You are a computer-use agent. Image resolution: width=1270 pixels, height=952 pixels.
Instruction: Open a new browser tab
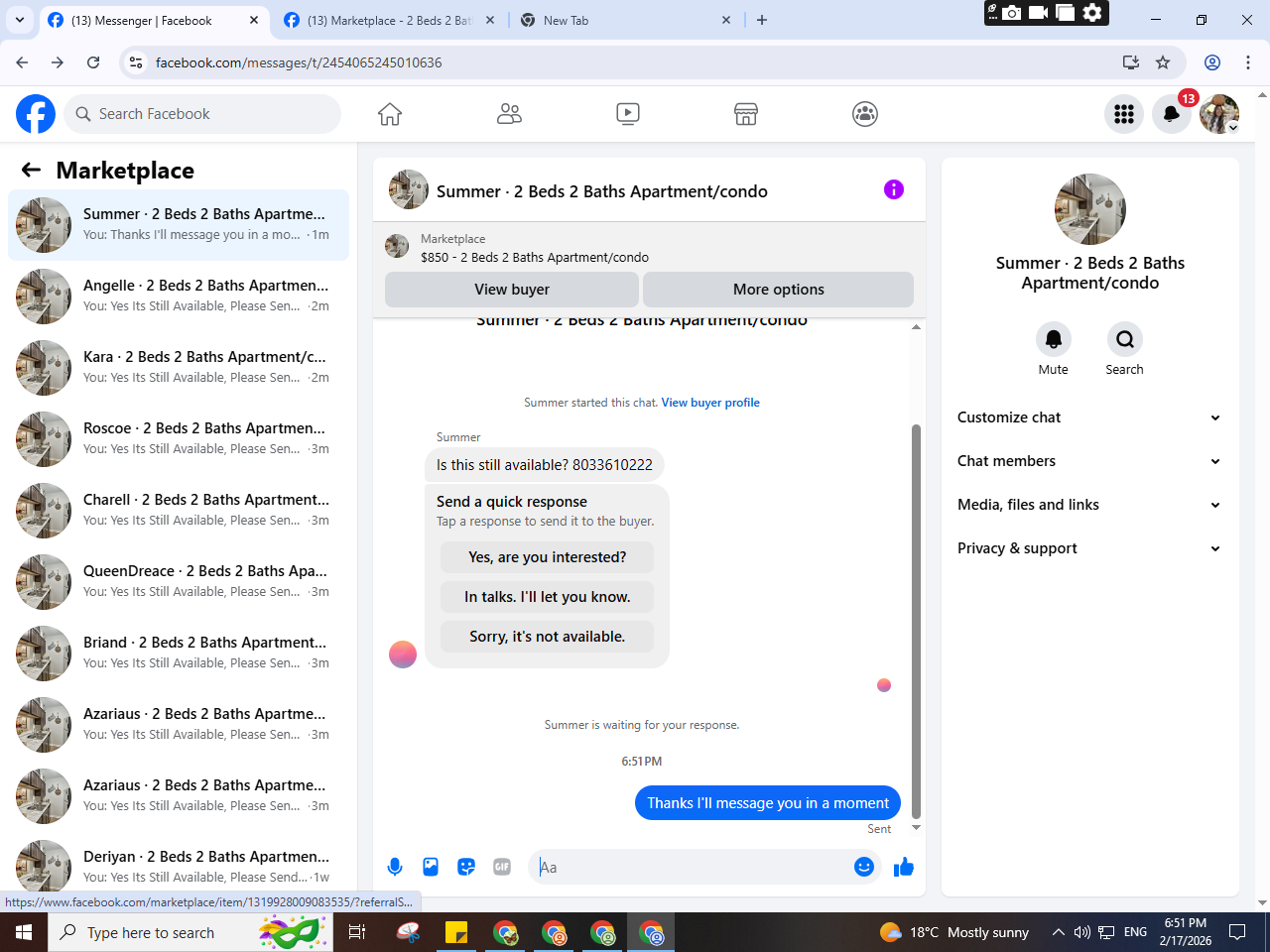762,20
